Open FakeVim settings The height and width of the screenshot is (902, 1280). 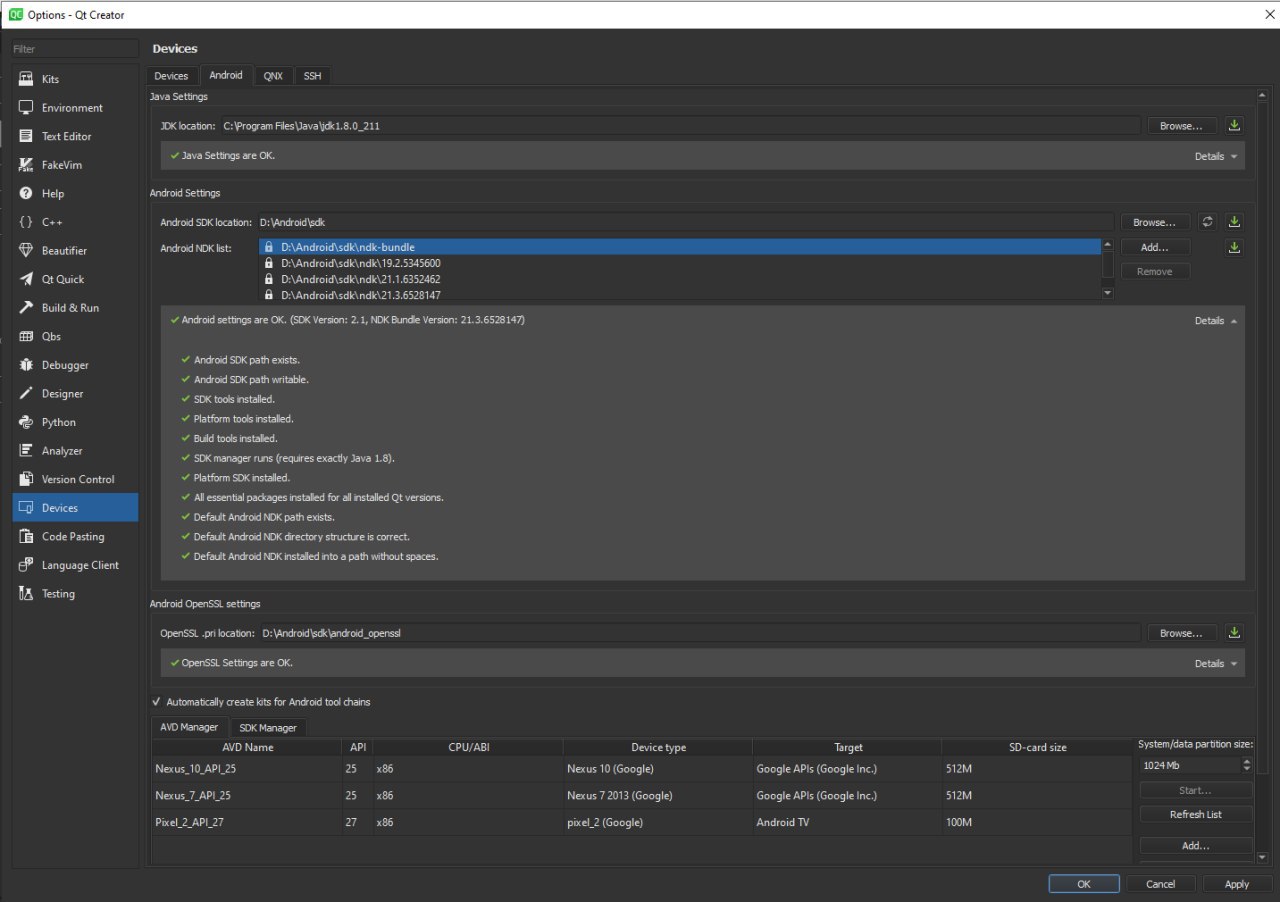(x=75, y=165)
